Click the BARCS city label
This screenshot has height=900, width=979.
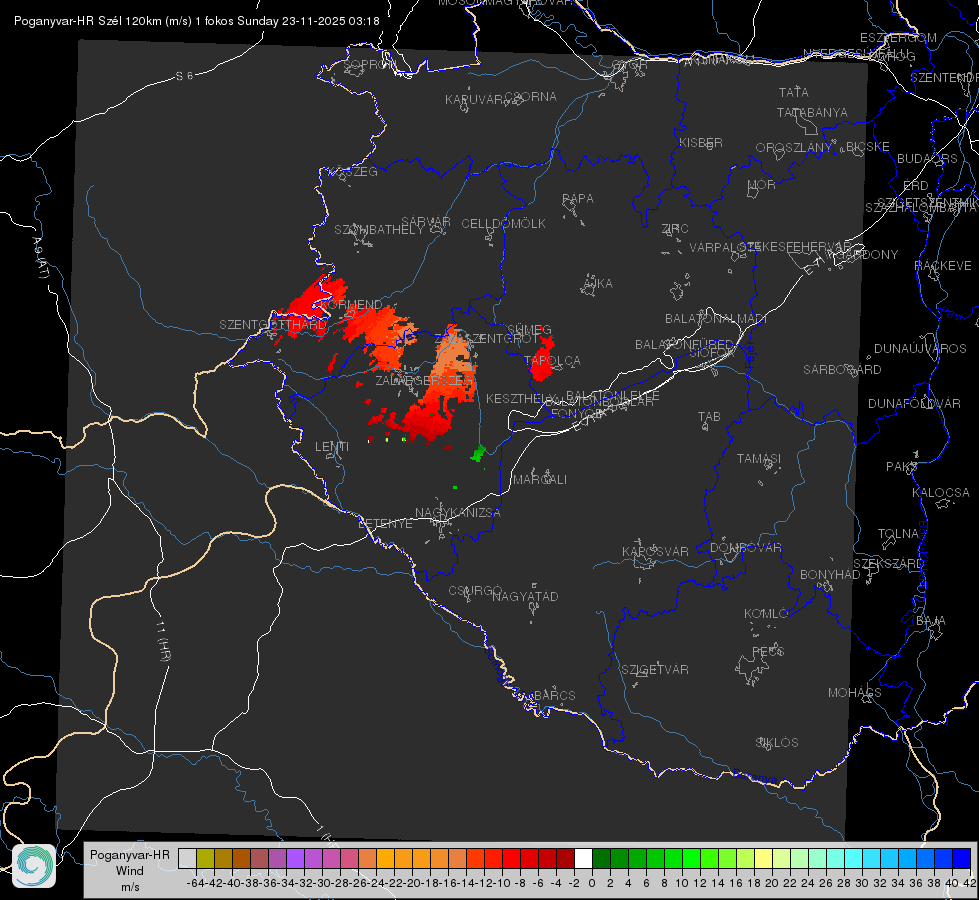555,695
